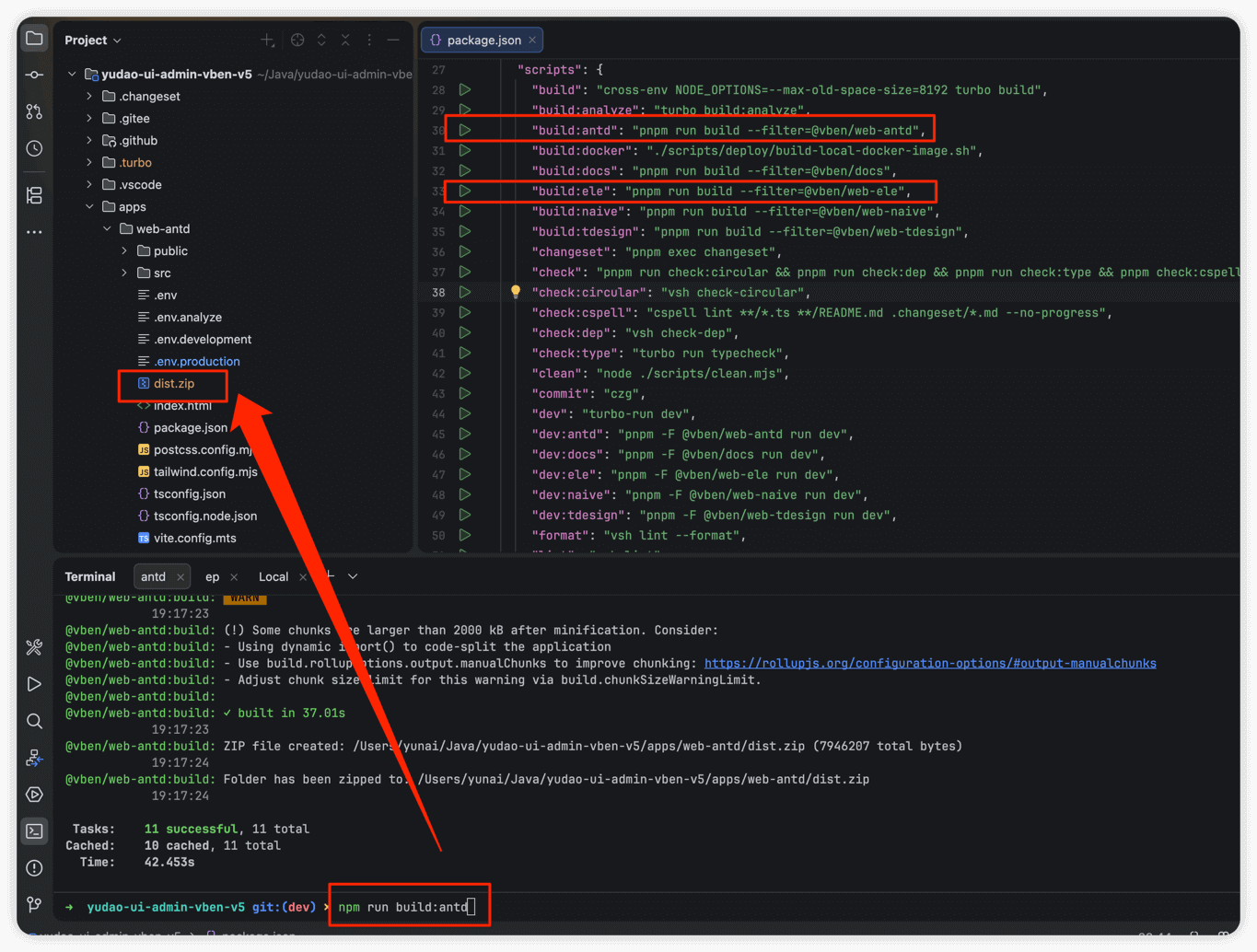Screen dimensions: 1257x952
Task: Click the lightbulb intention icon on line 38
Action: 516,292
